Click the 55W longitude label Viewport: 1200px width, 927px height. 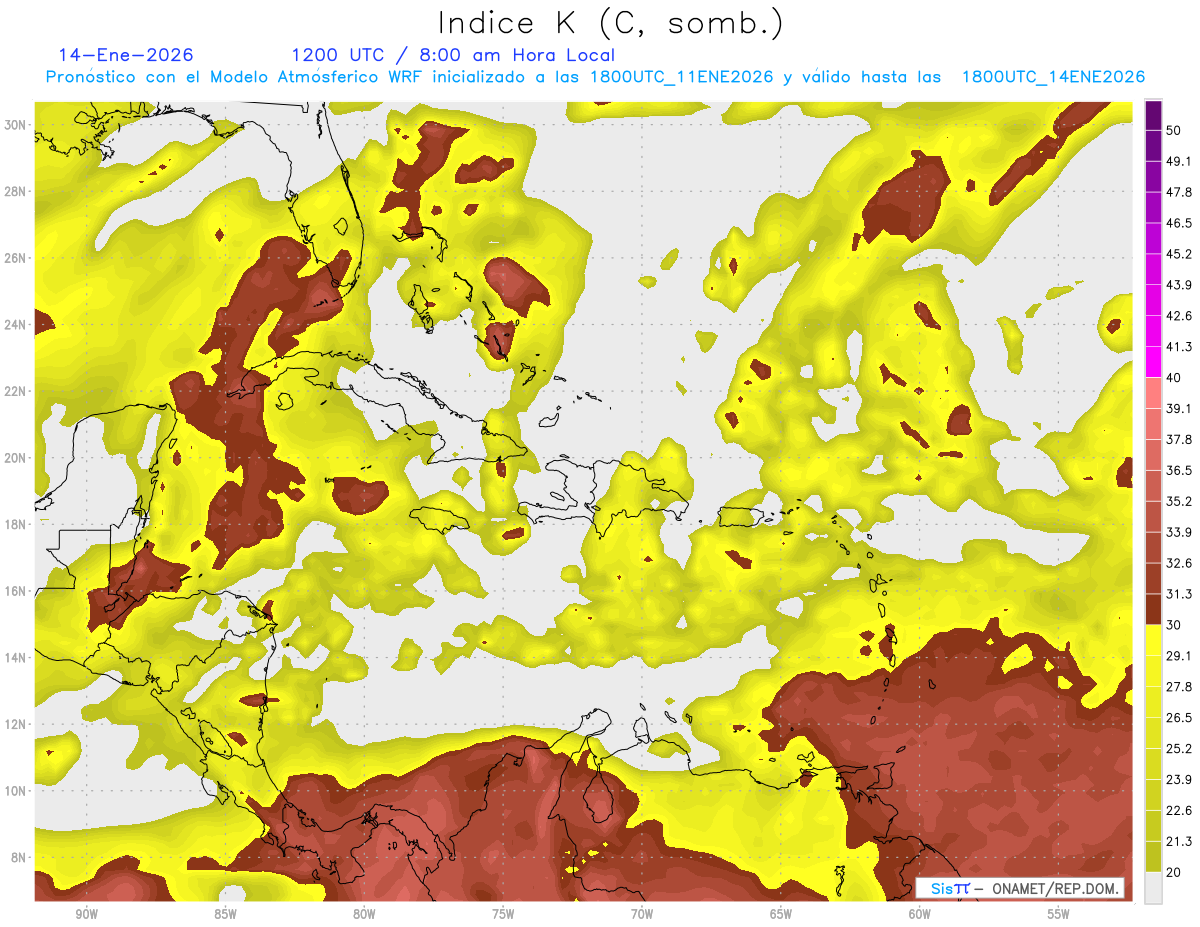[x=1059, y=914]
